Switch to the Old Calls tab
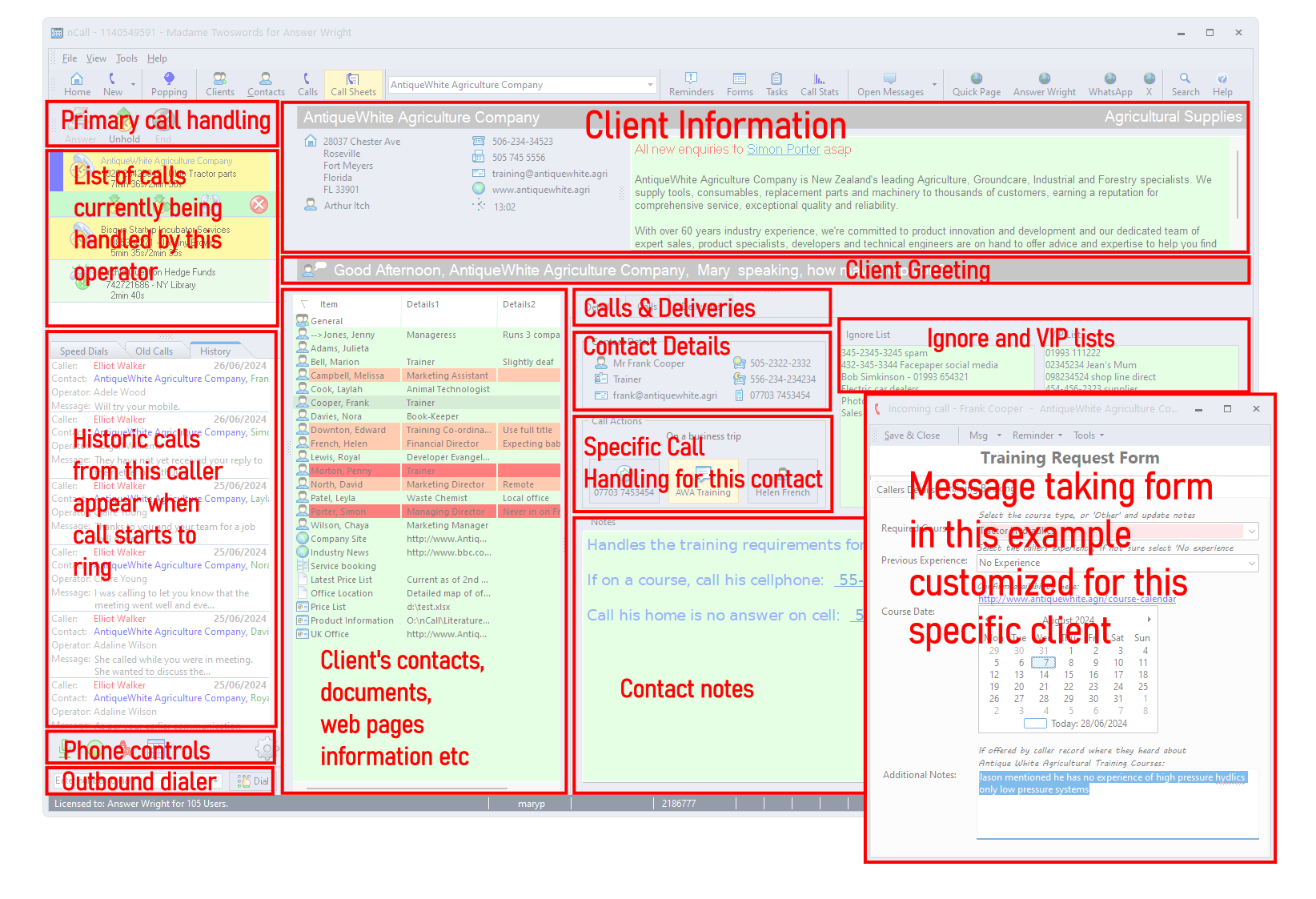This screenshot has height=899, width=1316. click(x=154, y=351)
